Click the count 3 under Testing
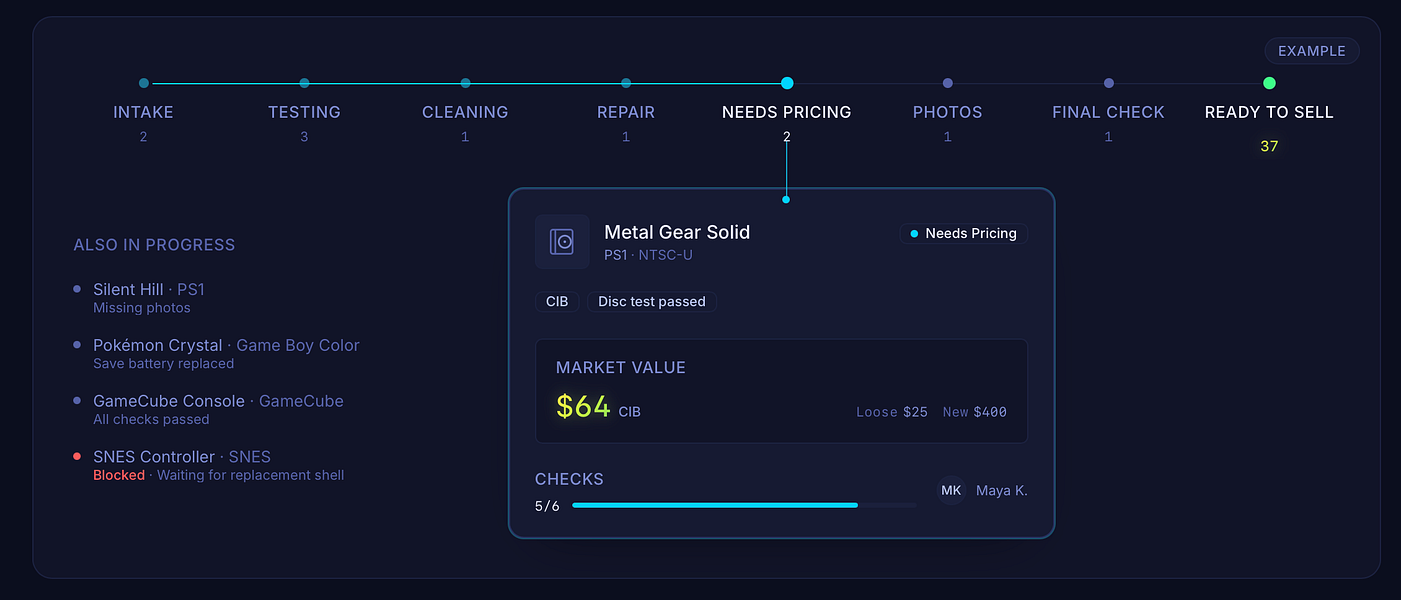This screenshot has height=600, width=1401. click(x=304, y=137)
